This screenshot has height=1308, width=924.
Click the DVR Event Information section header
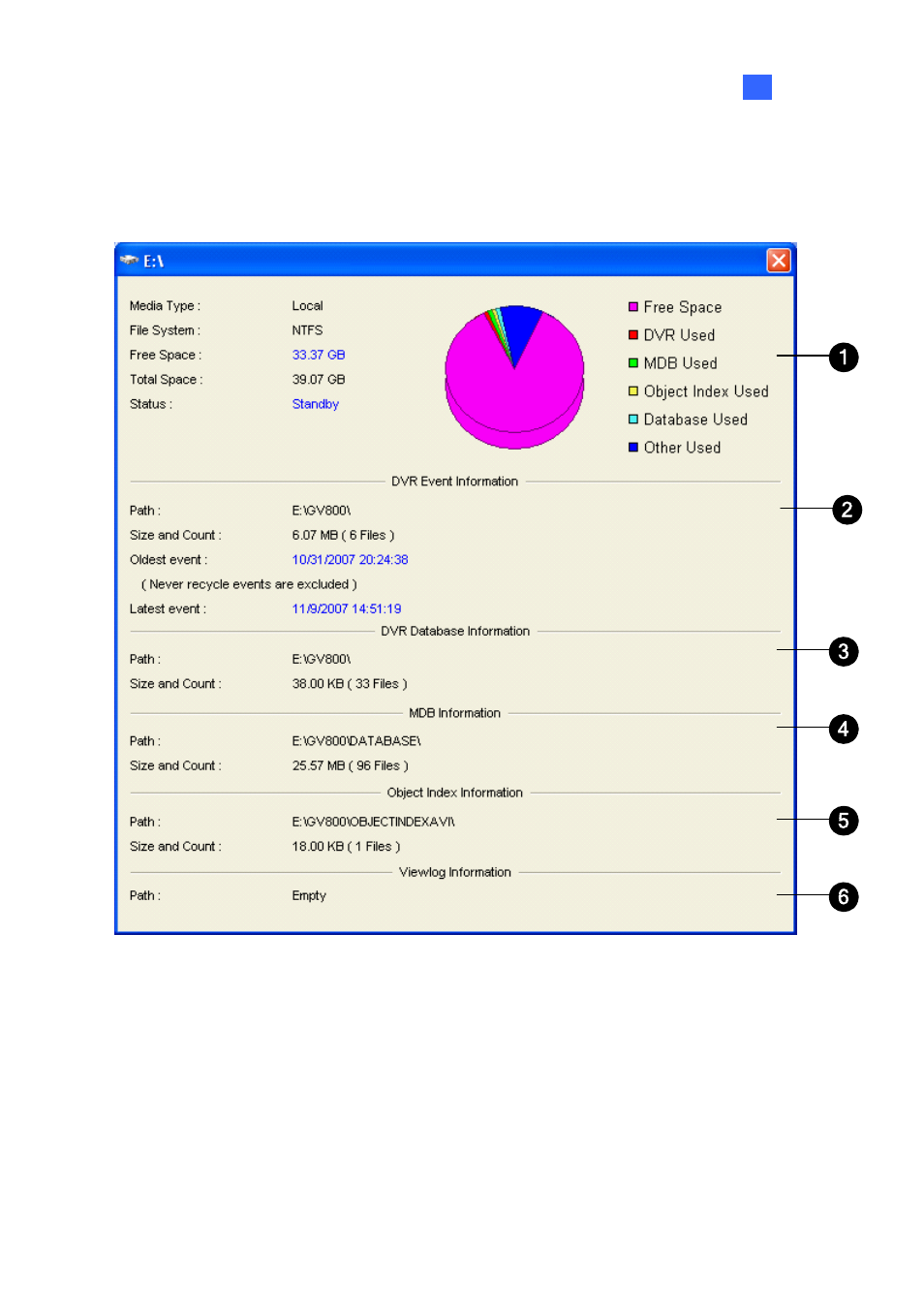tap(454, 482)
